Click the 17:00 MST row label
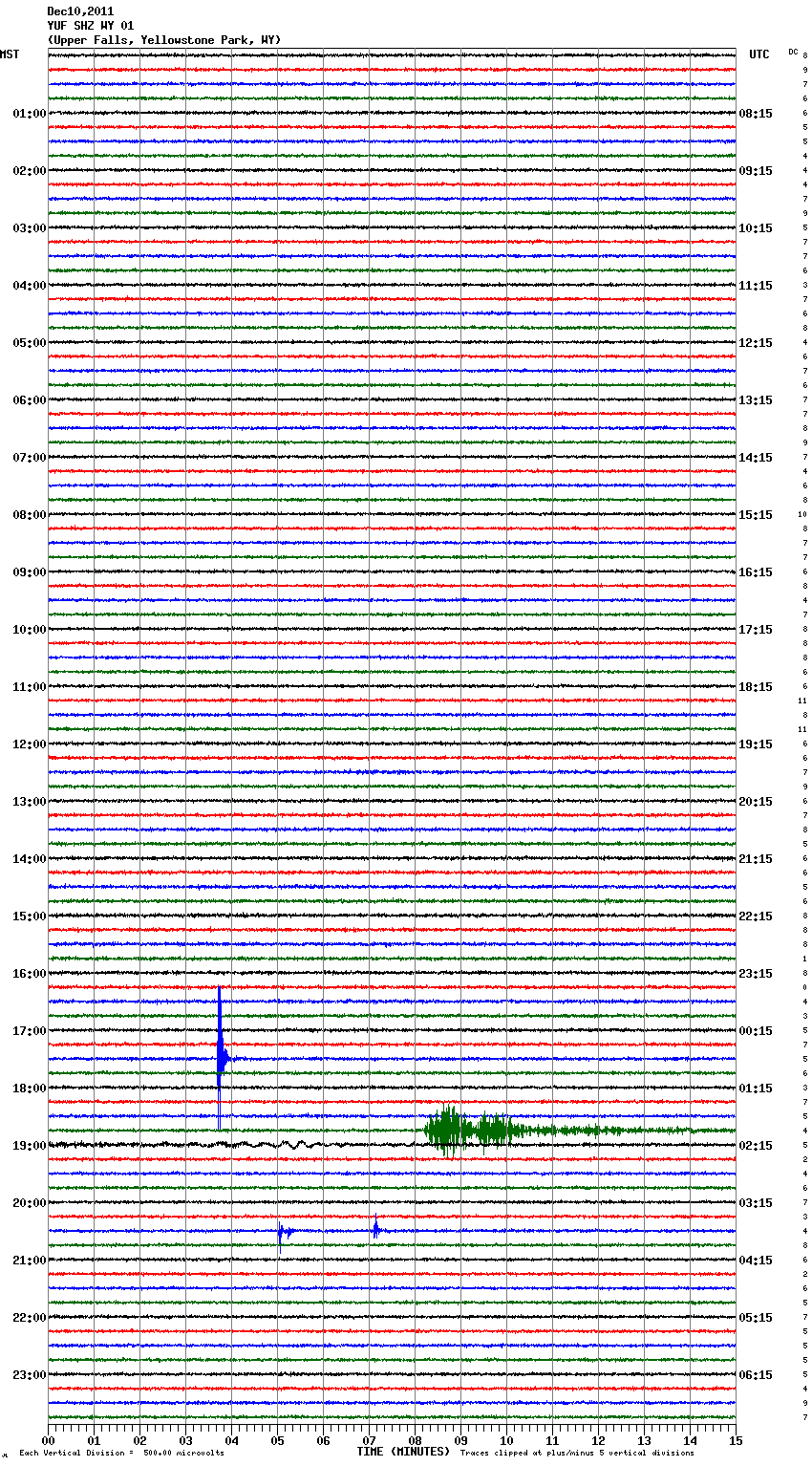The width and height of the screenshot is (812, 1466). click(29, 1031)
